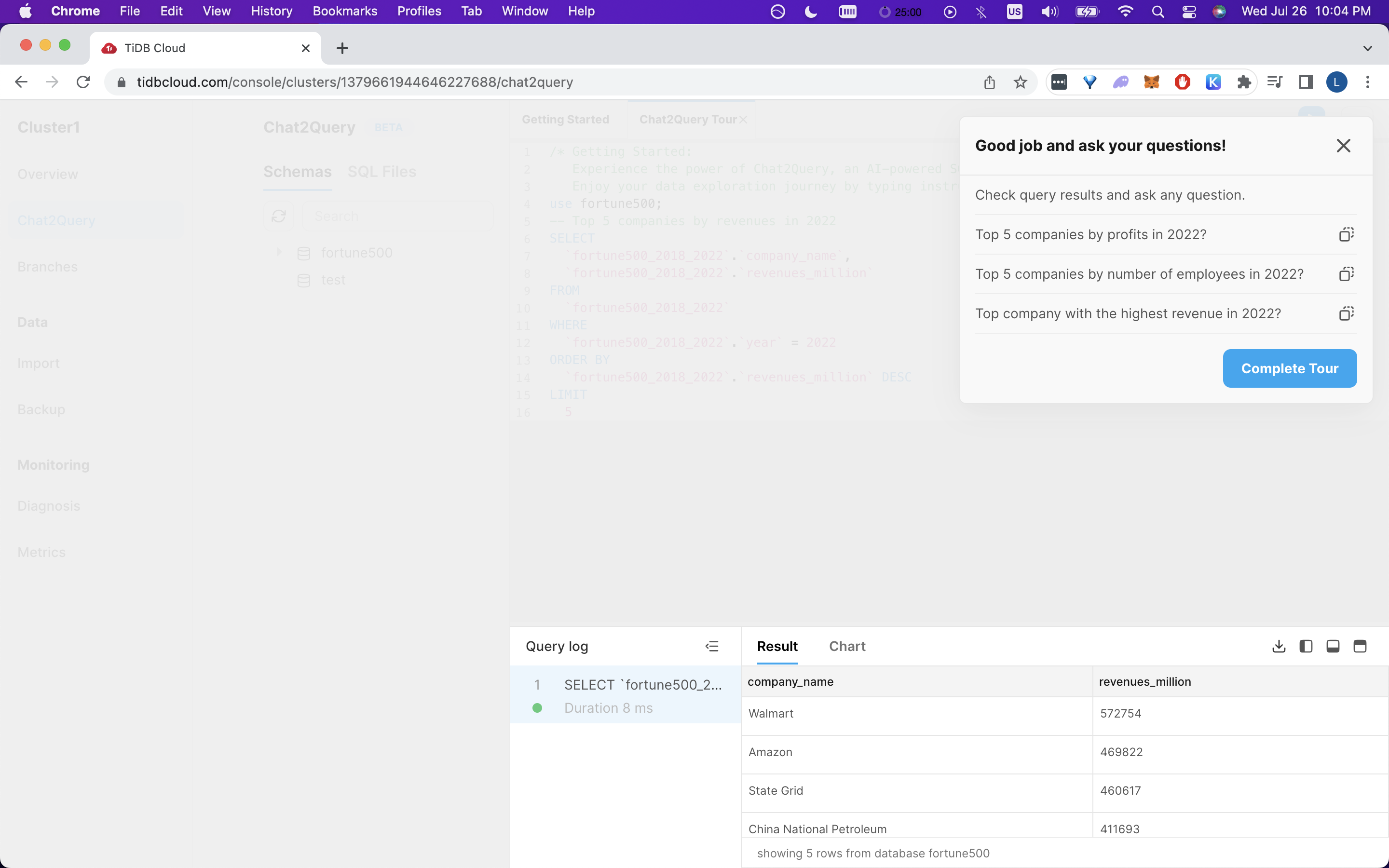Expand the fortune500 database tree
Screen dimensions: 1389x868
(280, 253)
